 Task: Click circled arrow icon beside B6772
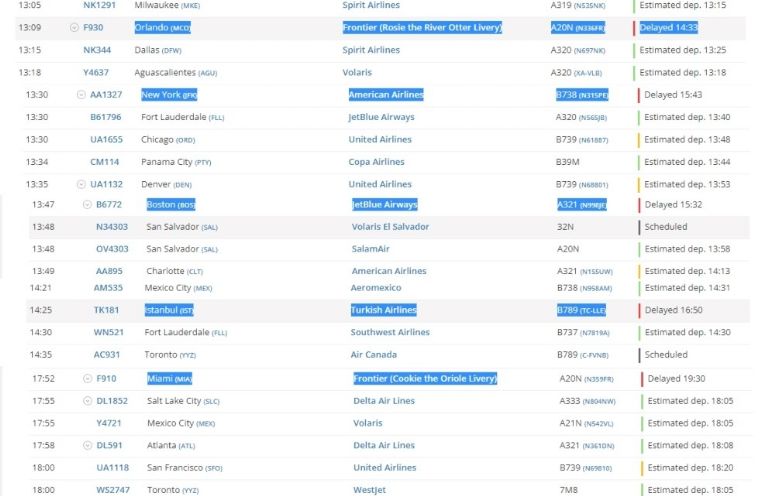click(87, 204)
